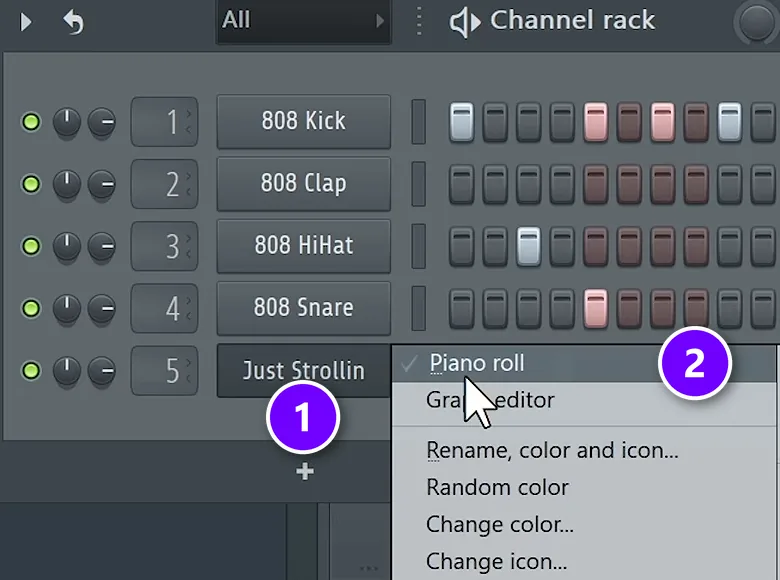Select Change color… menu entry
Screen dimensions: 780x580
click(x=584, y=525)
